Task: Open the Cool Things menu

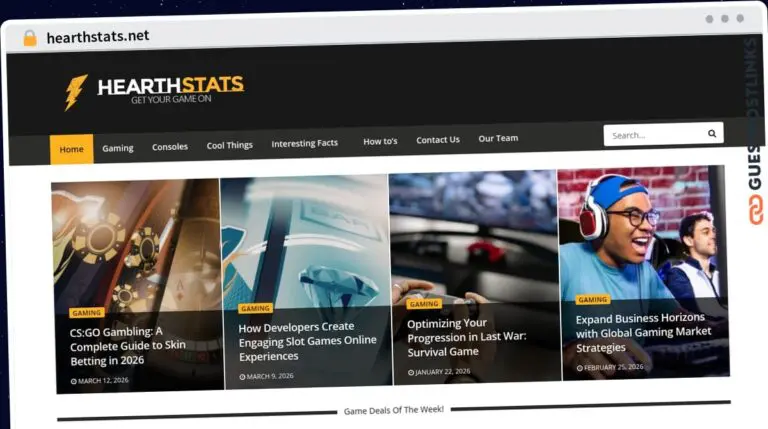Action: click(x=230, y=145)
